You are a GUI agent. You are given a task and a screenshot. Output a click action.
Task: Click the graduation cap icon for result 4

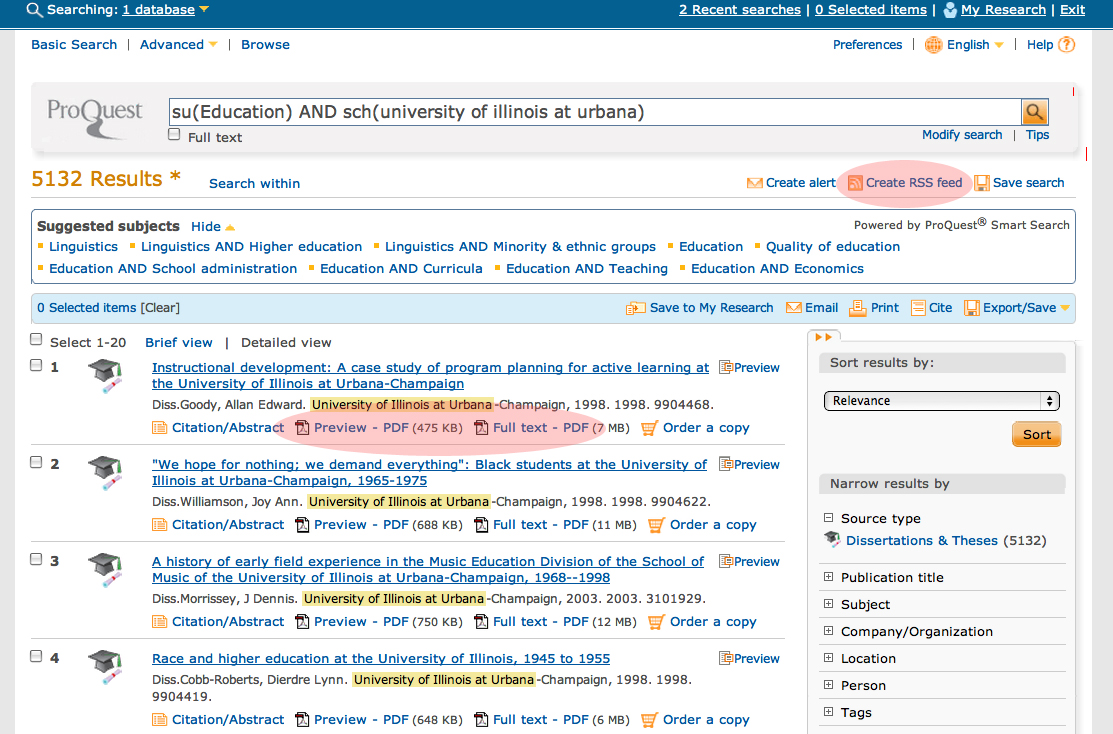105,667
